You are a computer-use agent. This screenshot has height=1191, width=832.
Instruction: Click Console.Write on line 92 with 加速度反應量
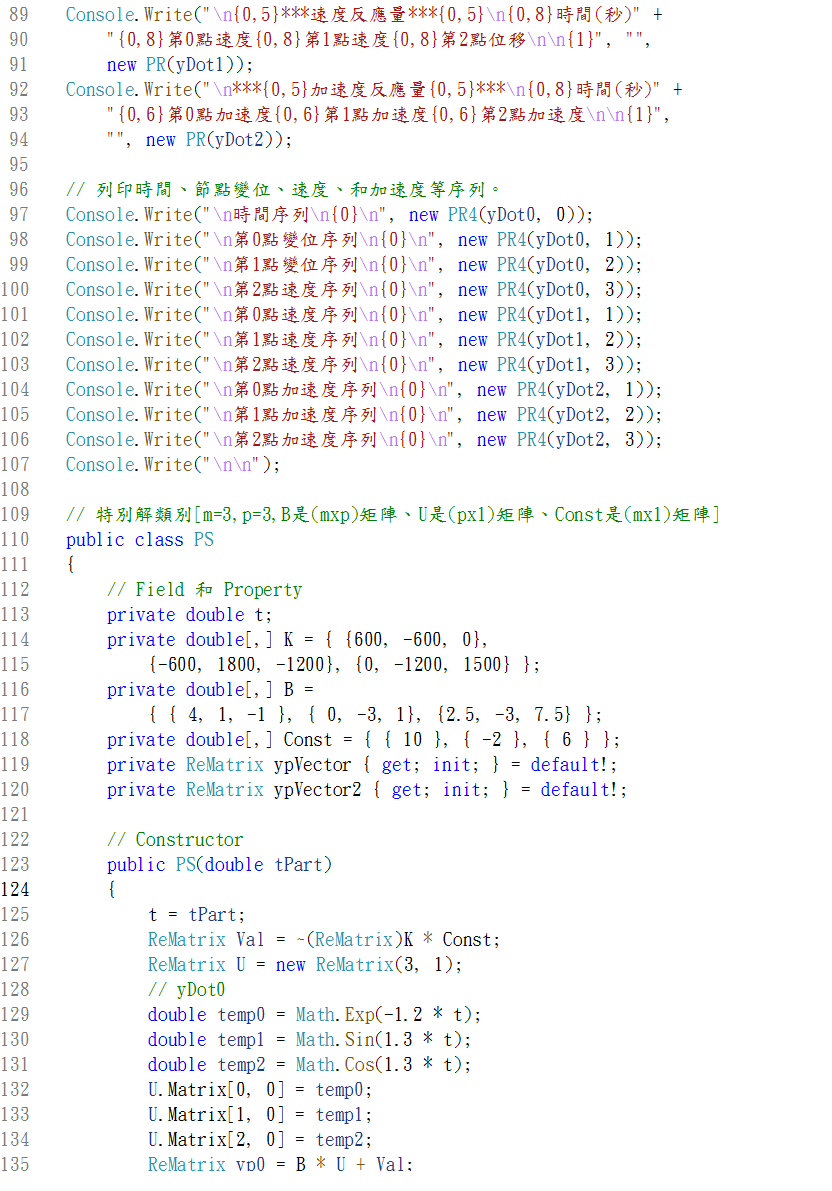coord(374,90)
